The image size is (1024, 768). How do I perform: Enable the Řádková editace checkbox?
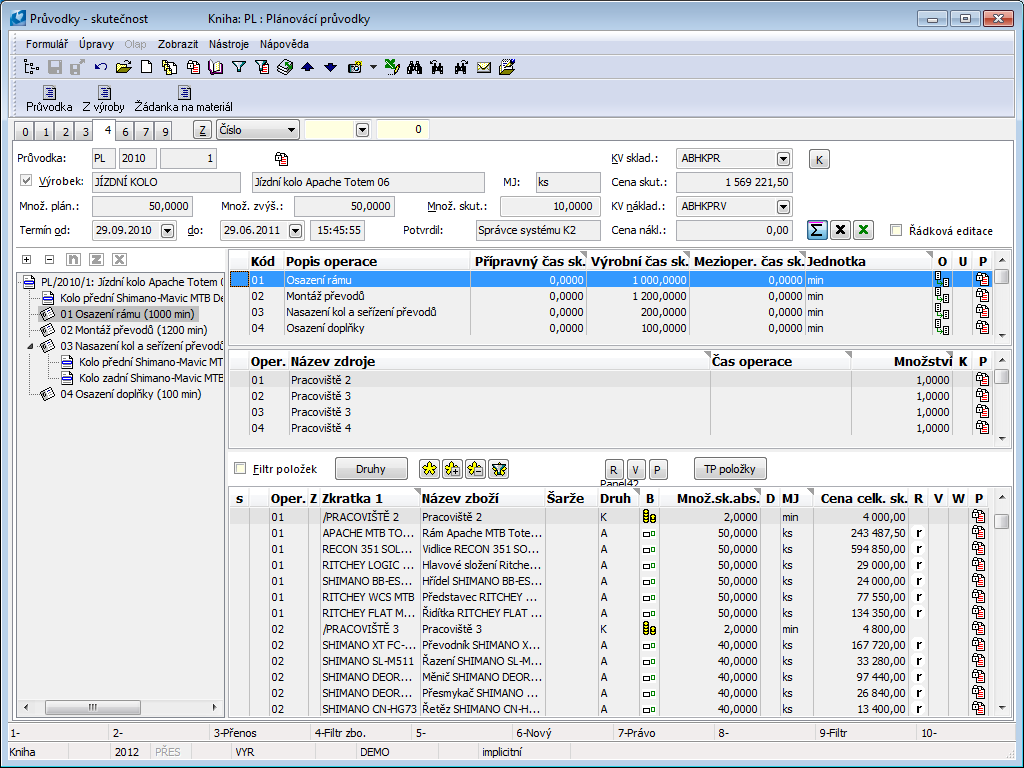pos(896,231)
